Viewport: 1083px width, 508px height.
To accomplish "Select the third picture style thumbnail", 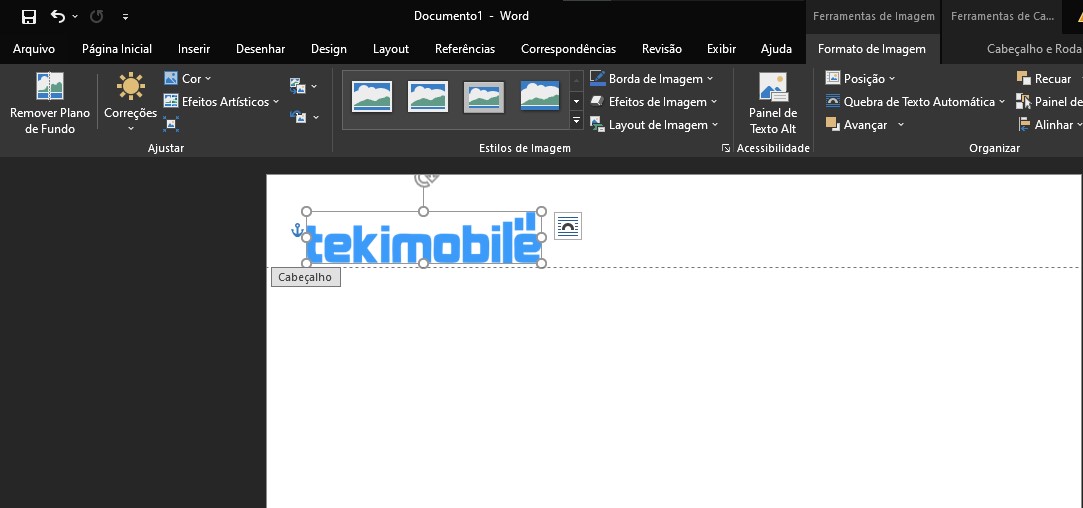I will click(483, 97).
